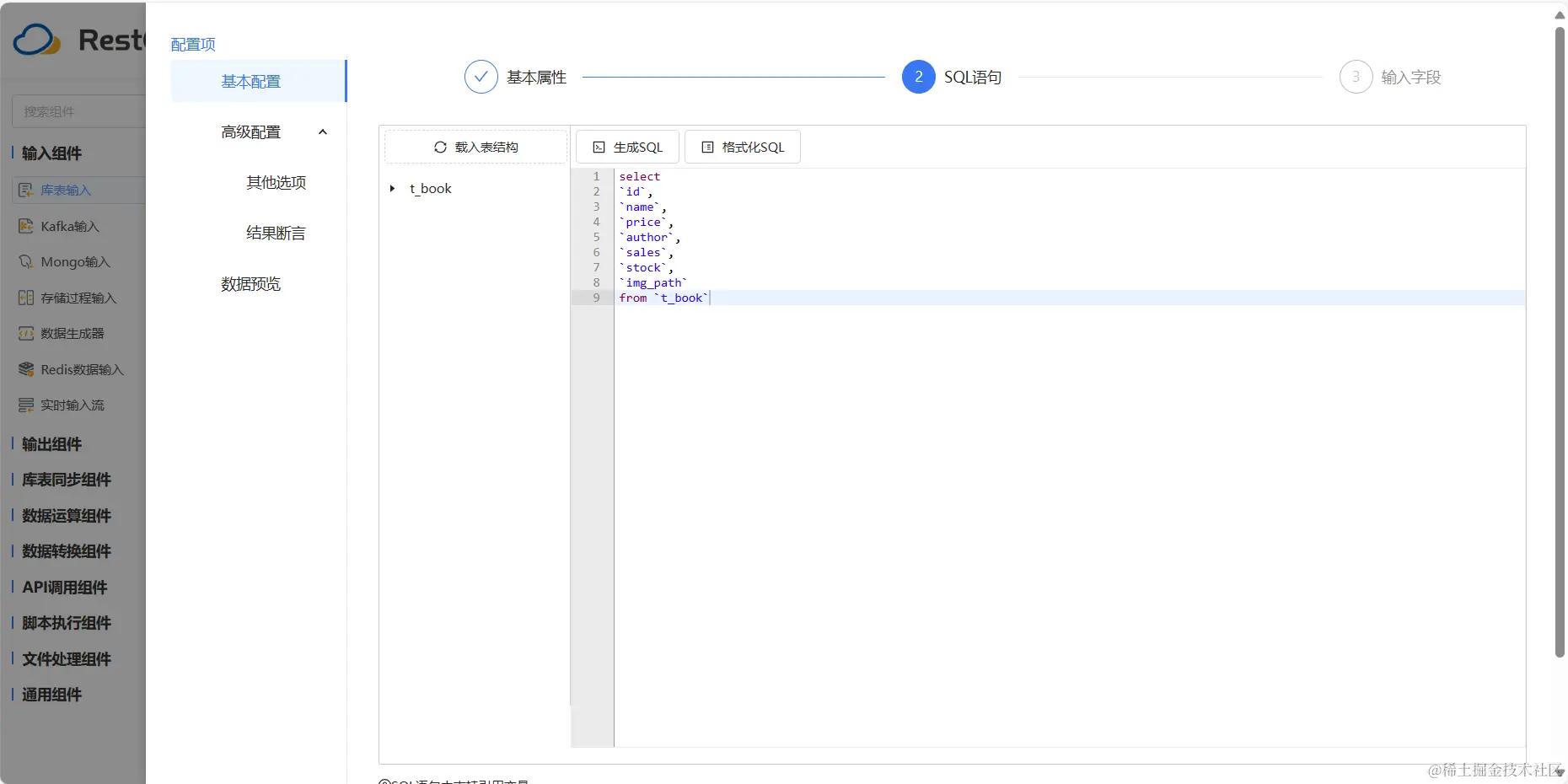
Task: Click the 'select' keyword on line 1
Action: 640,176
